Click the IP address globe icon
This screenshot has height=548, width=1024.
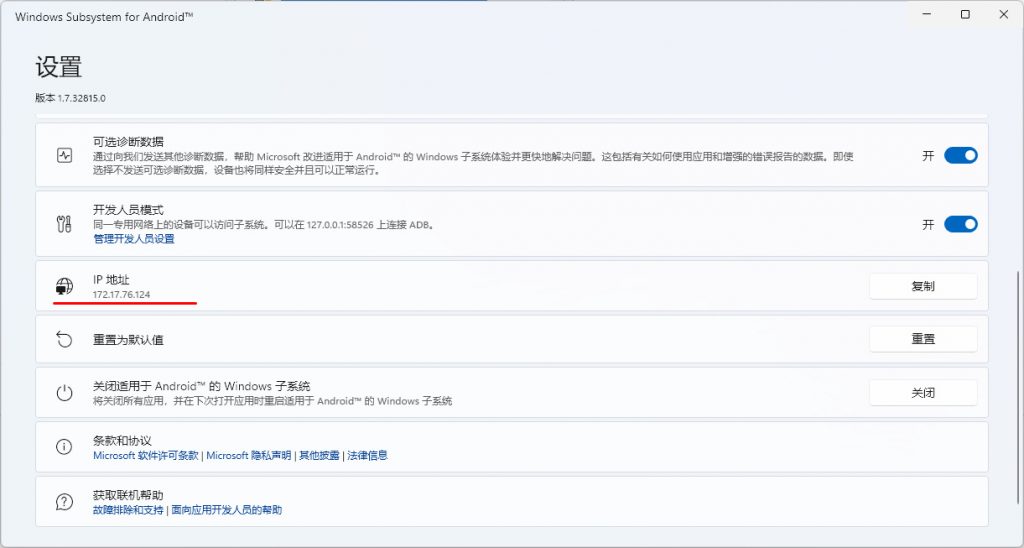click(64, 287)
